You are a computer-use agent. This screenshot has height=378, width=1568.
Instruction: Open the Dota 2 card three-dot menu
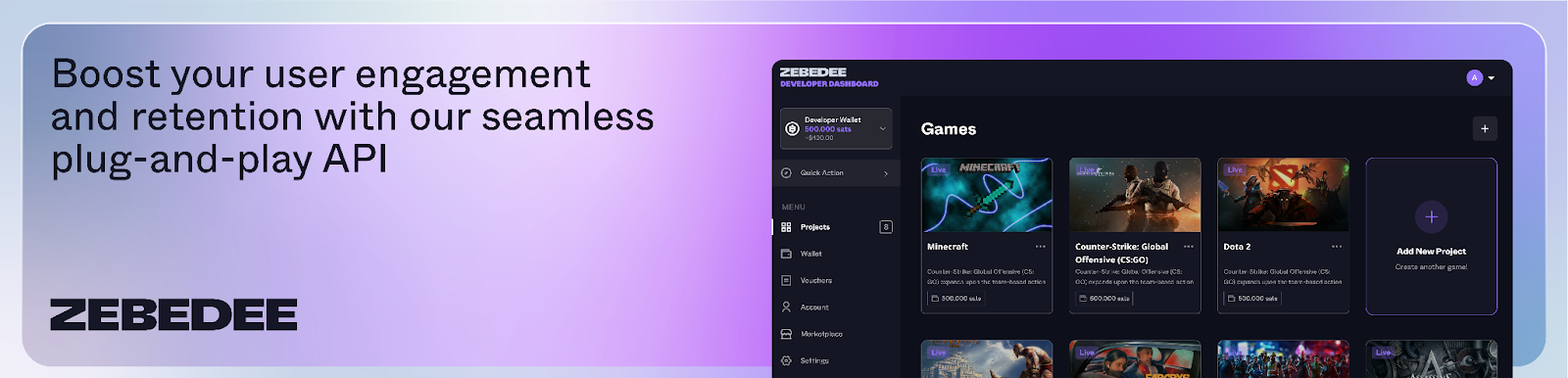(x=1337, y=247)
